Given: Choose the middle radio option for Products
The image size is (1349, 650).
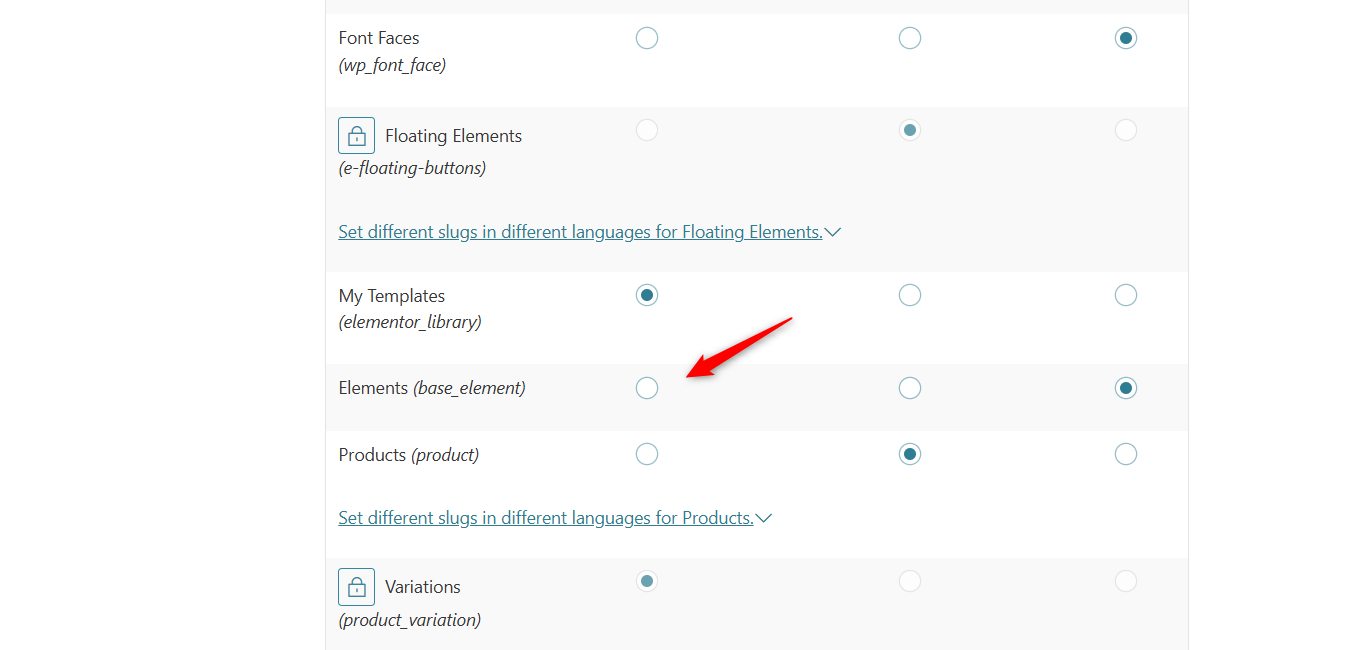Looking at the screenshot, I should 909,454.
